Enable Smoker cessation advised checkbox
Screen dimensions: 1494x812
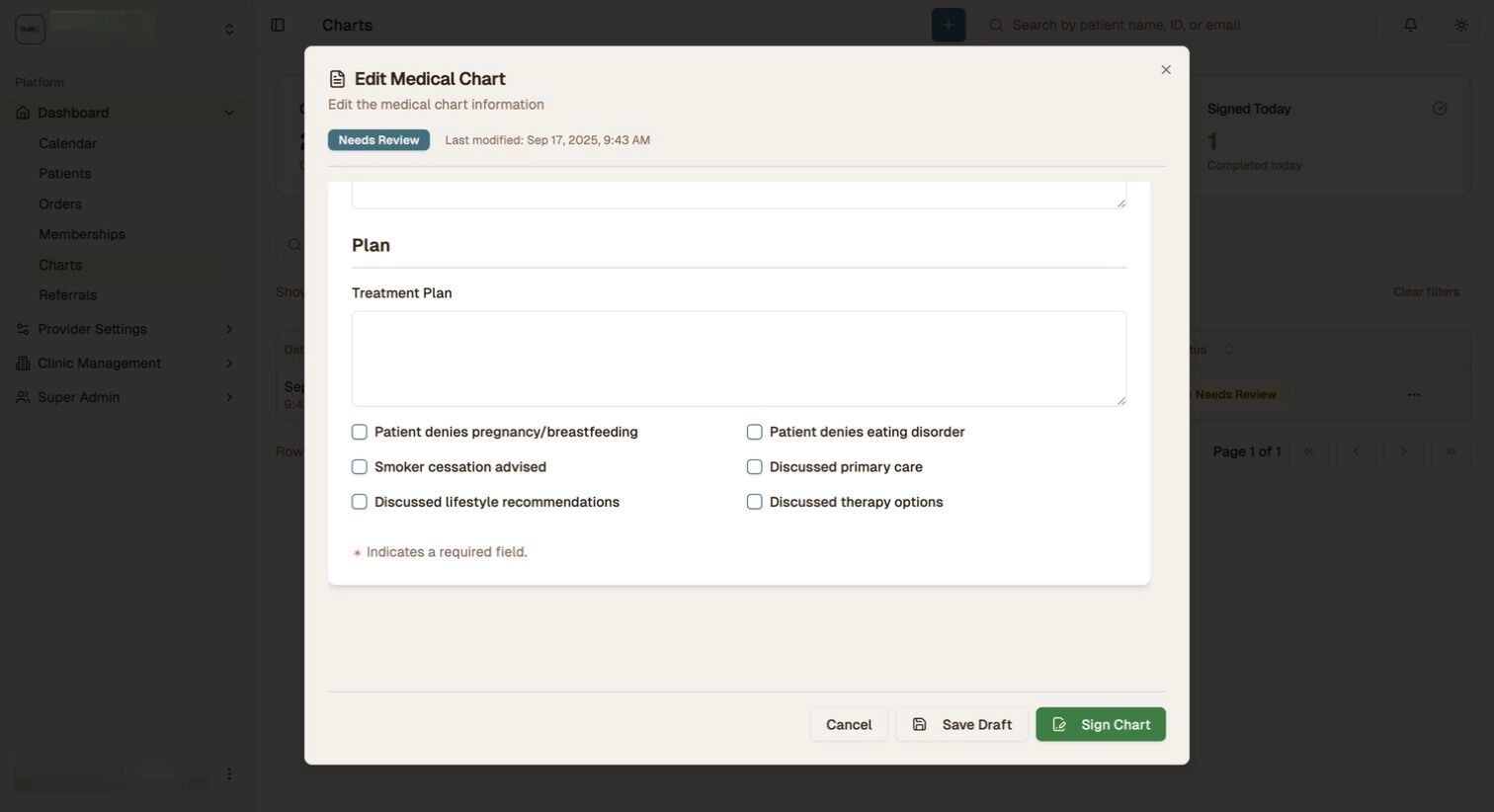pos(360,467)
